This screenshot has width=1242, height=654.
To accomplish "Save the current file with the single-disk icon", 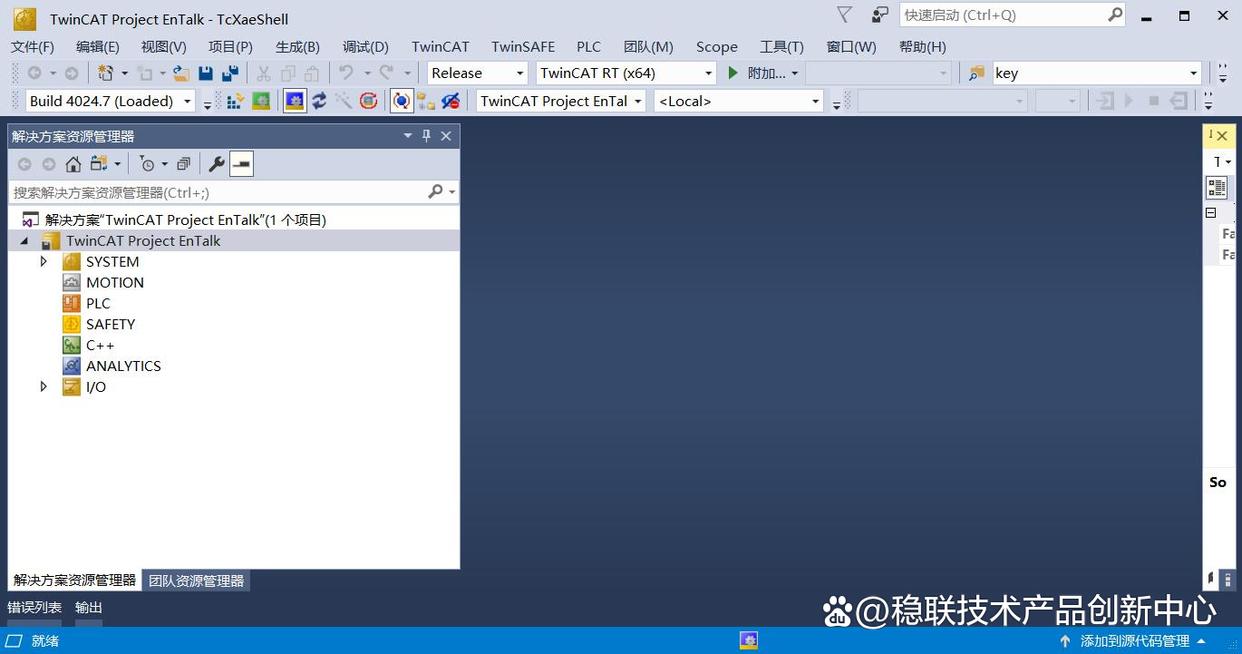I will click(x=206, y=73).
